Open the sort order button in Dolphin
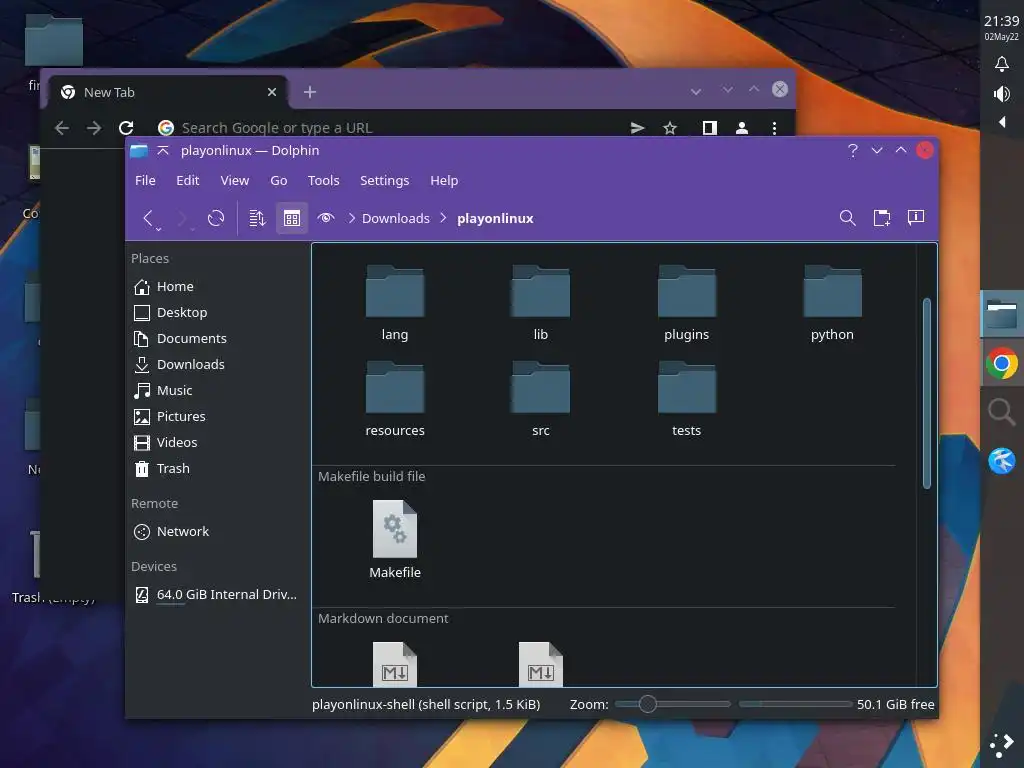This screenshot has width=1024, height=768. click(257, 218)
